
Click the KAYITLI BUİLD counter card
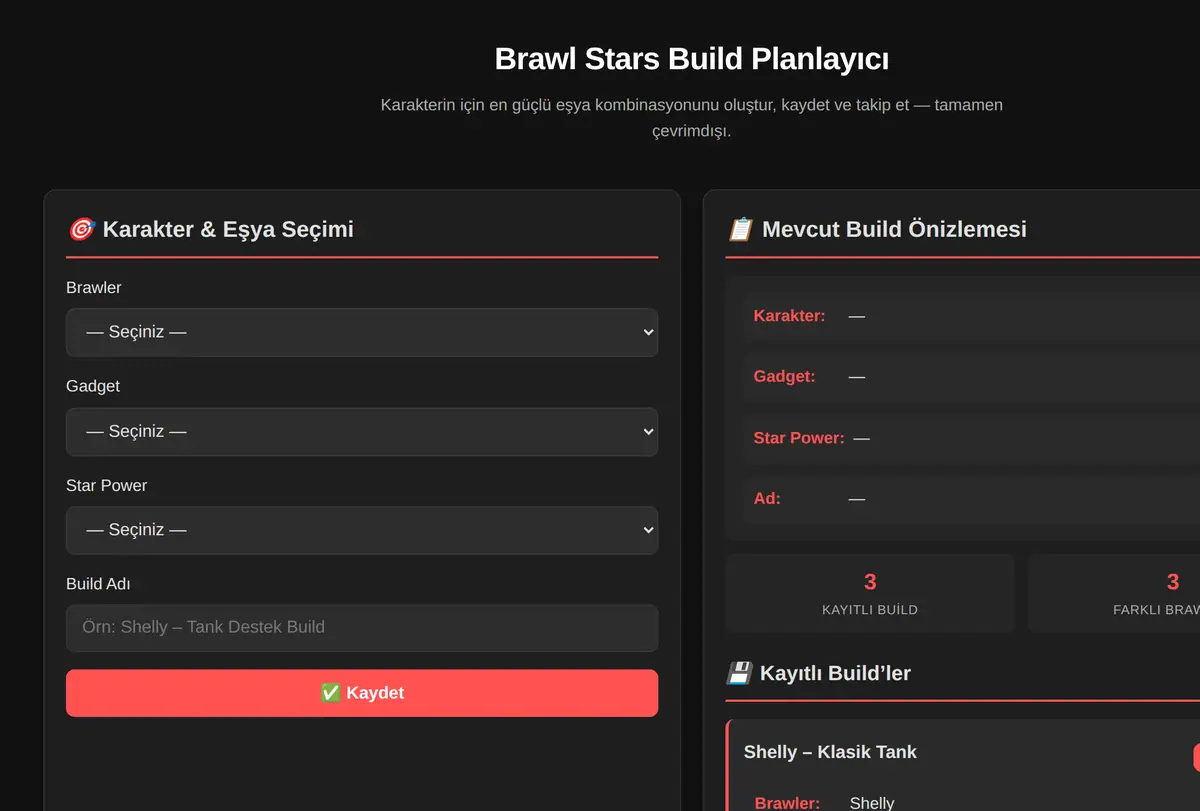click(870, 594)
